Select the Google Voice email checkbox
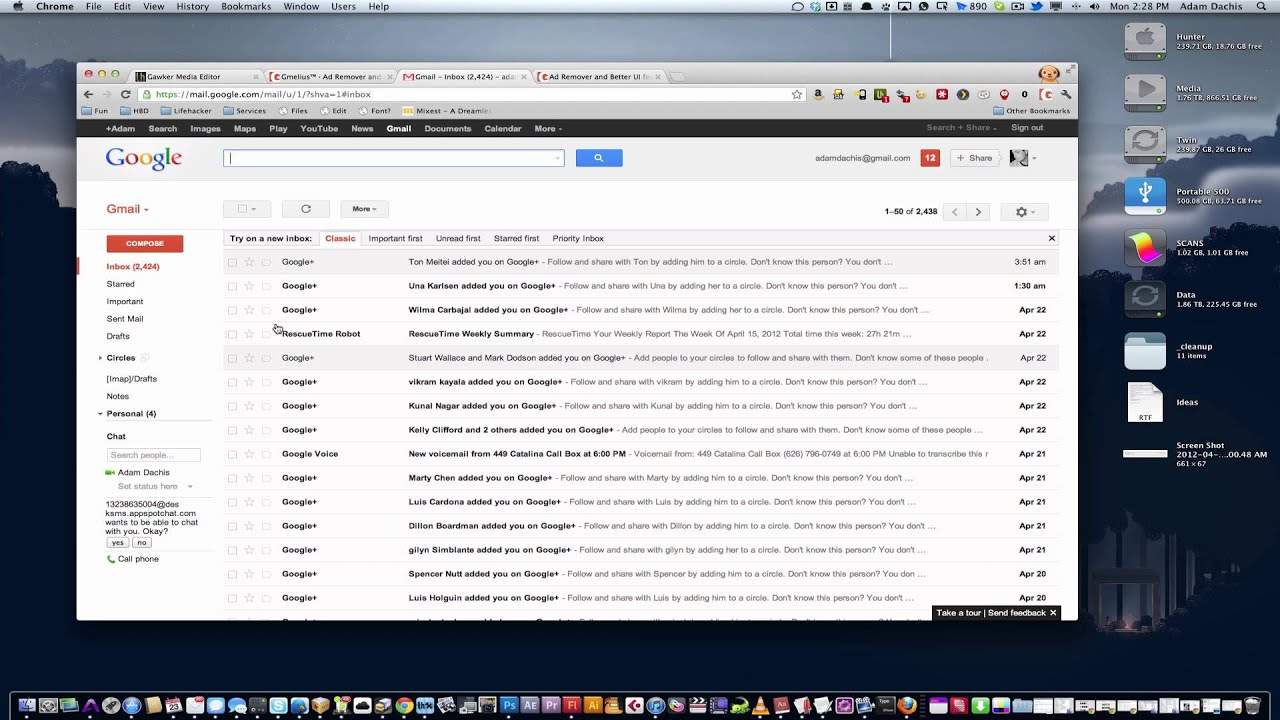The image size is (1280, 720). pyautogui.click(x=232, y=454)
